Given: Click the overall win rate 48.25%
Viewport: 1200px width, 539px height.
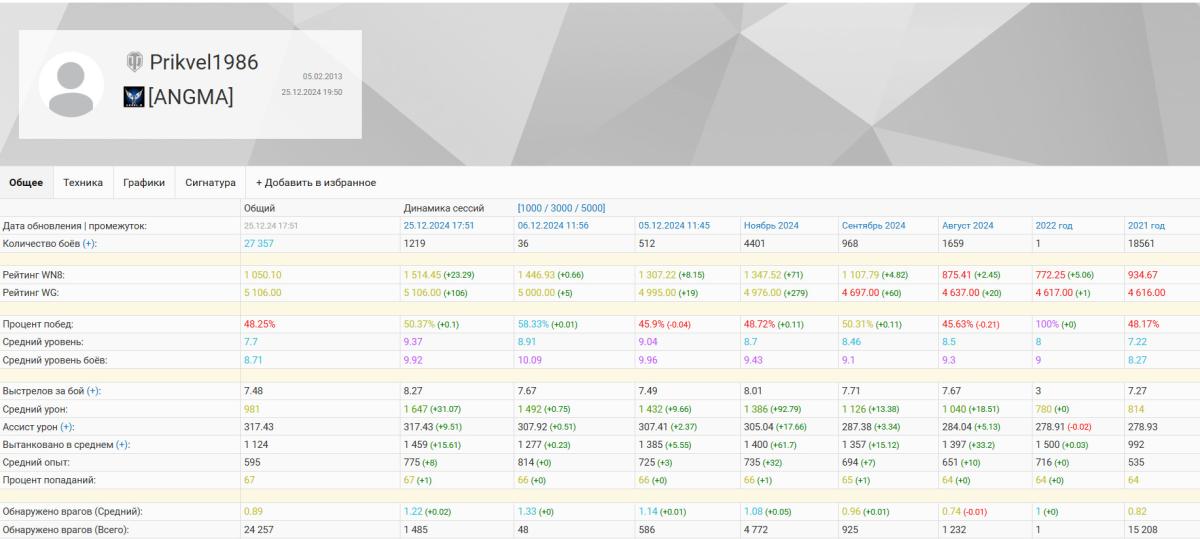Looking at the screenshot, I should tap(259, 325).
